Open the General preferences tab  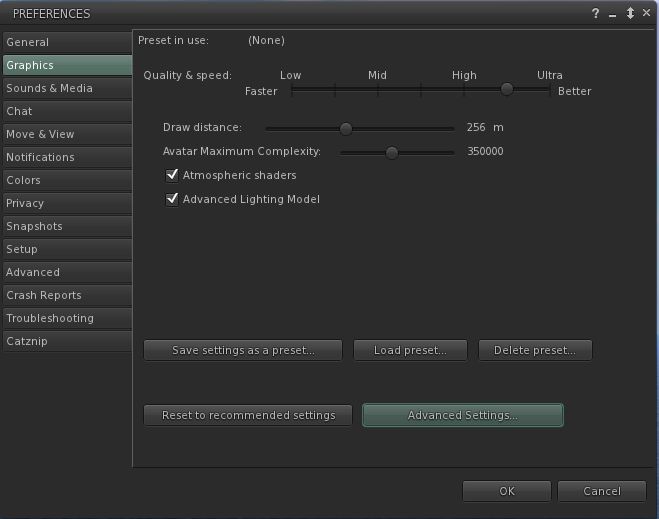[x=66, y=42]
